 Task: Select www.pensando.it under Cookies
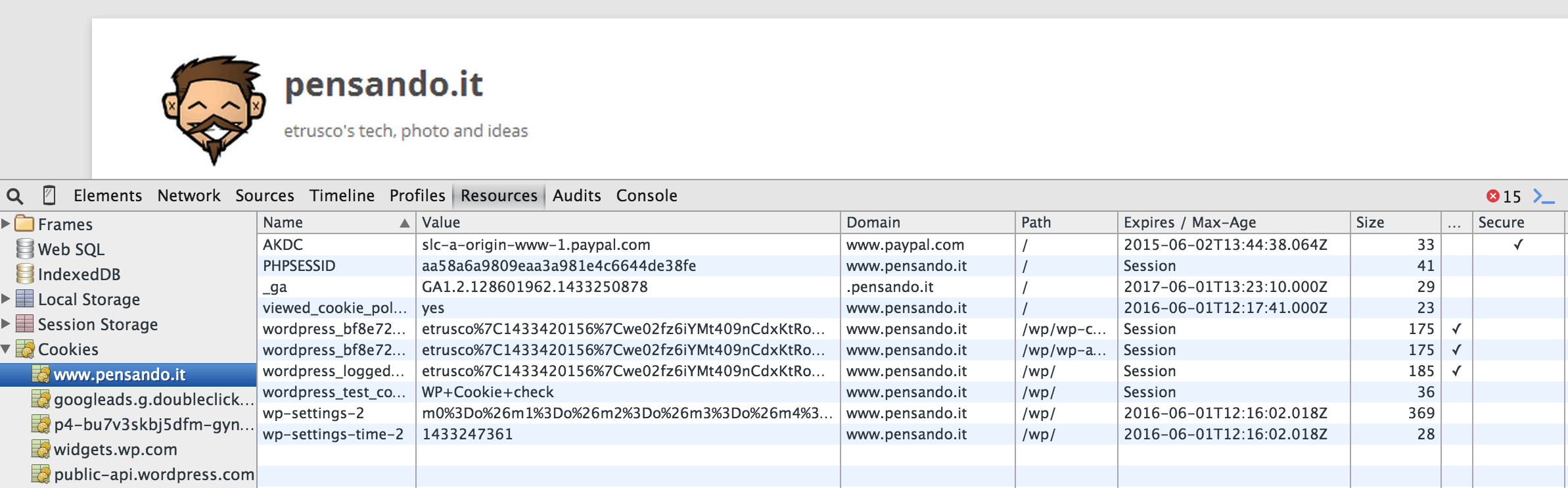coord(128,374)
